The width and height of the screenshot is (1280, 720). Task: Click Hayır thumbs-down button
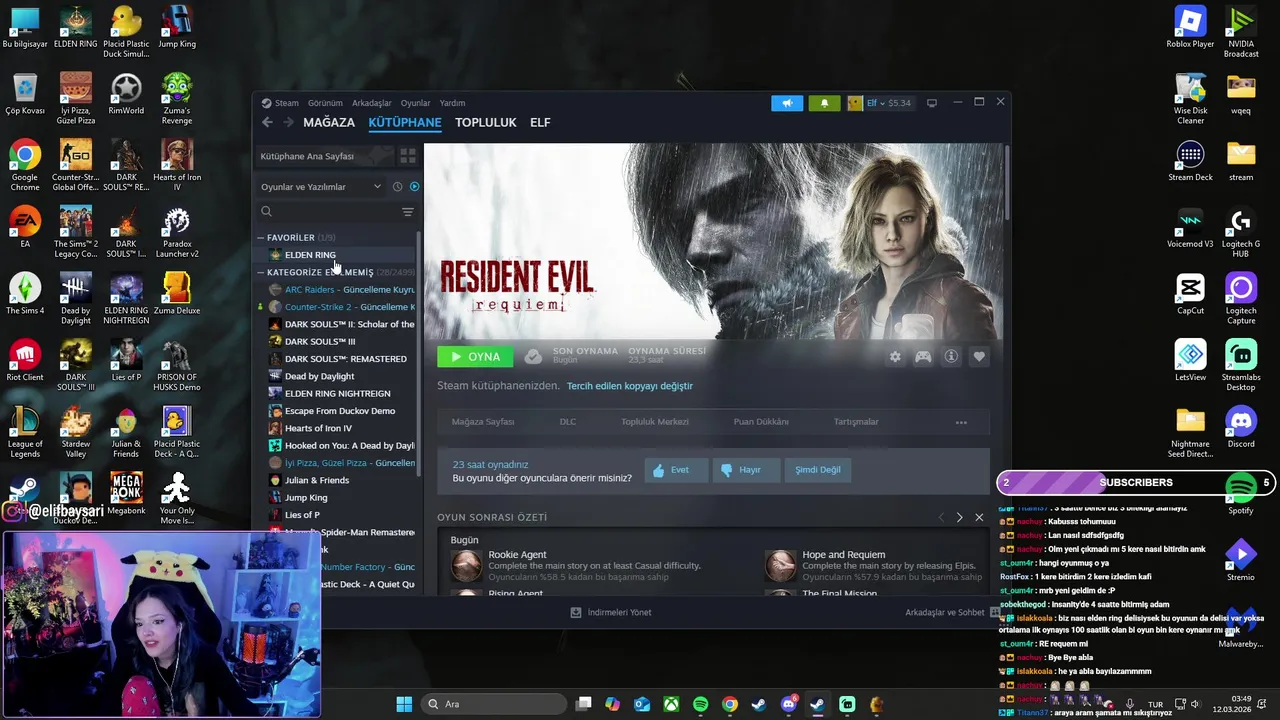[x=744, y=470]
